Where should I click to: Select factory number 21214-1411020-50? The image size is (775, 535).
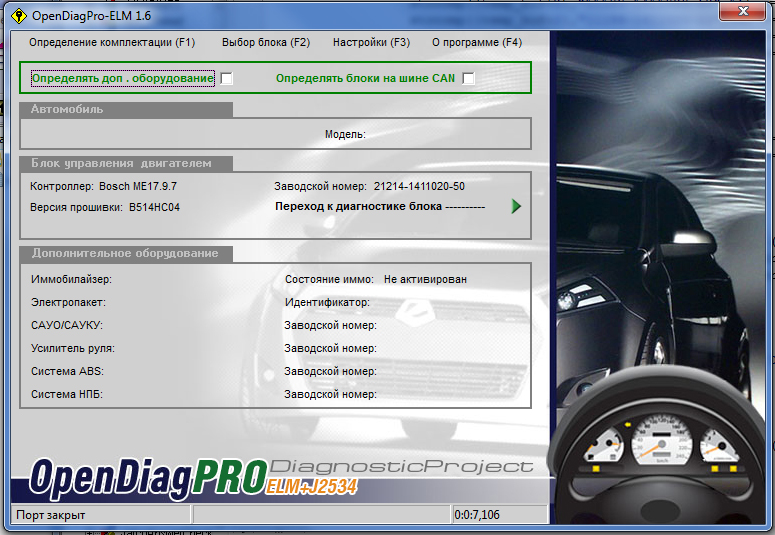coord(419,186)
